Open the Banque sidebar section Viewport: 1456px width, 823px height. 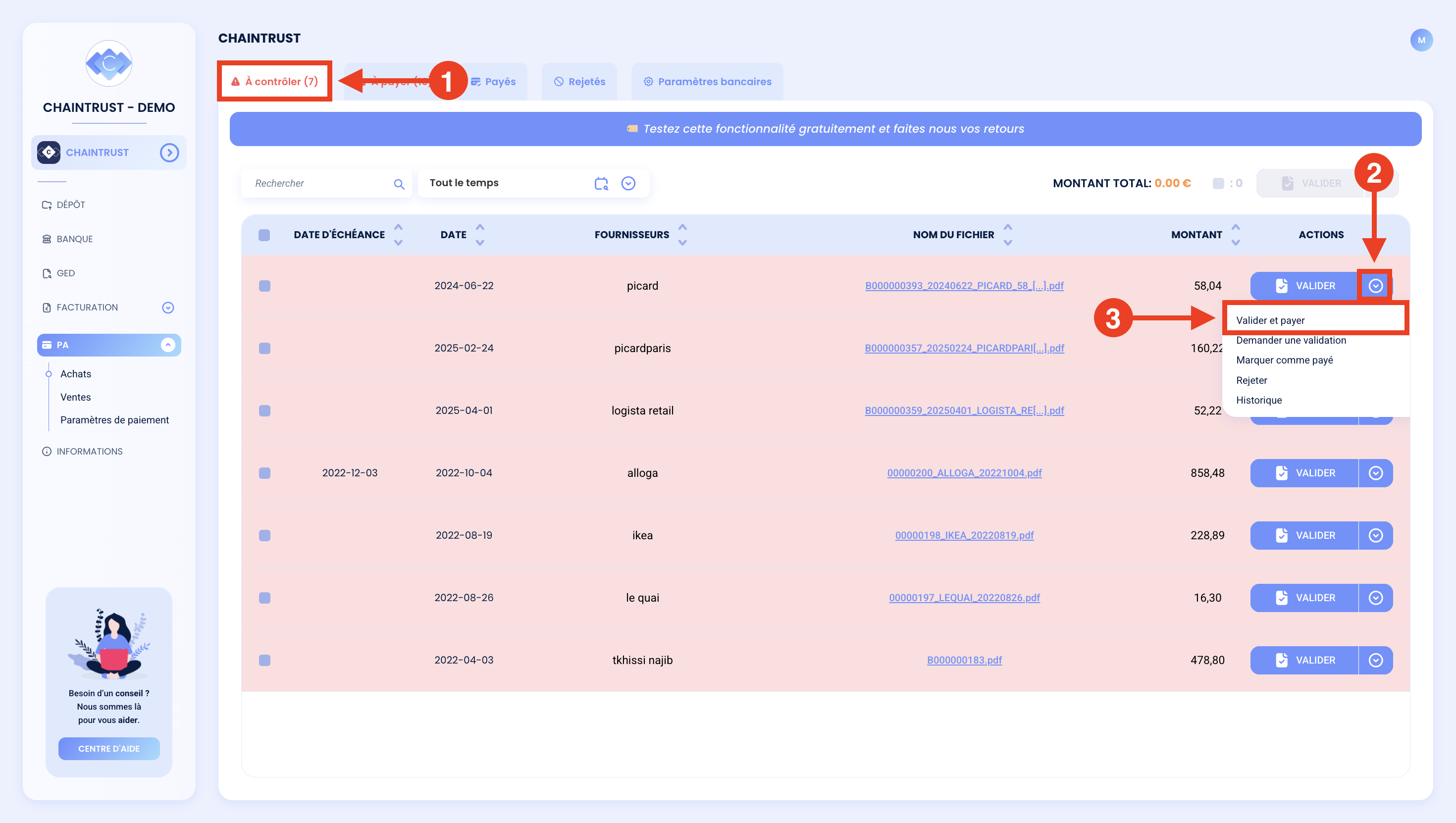tap(67, 239)
